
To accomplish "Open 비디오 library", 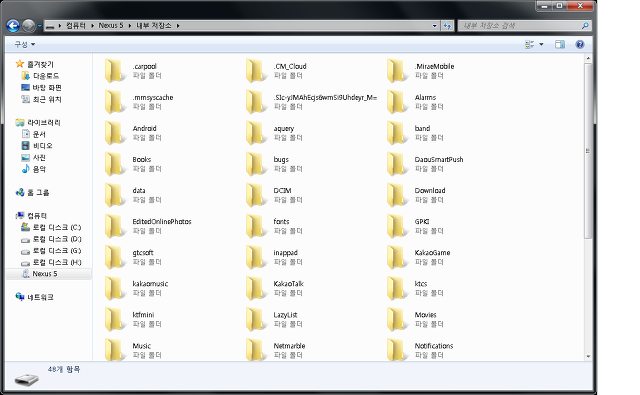I will pos(42,146).
